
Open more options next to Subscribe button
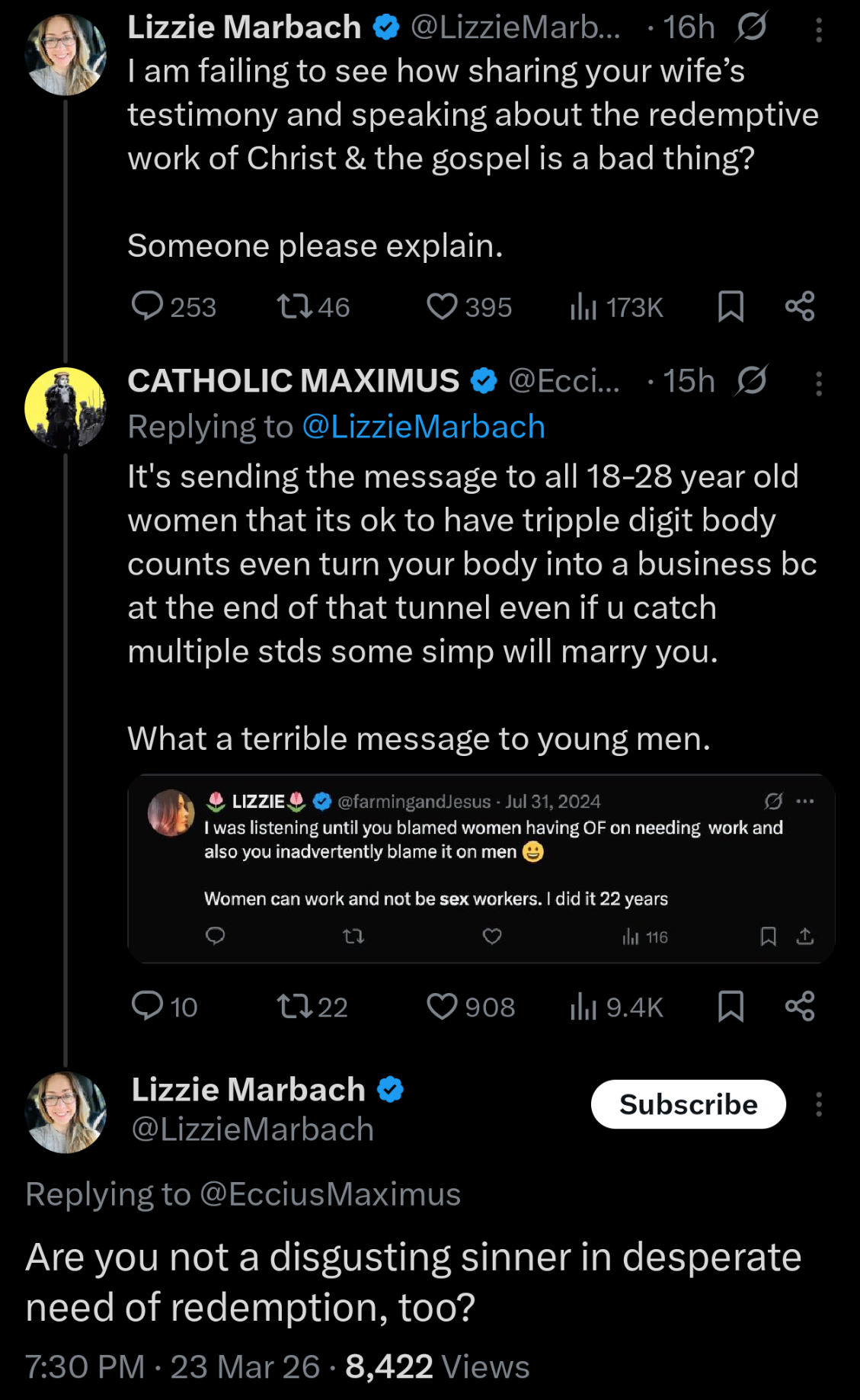pyautogui.click(x=819, y=1104)
